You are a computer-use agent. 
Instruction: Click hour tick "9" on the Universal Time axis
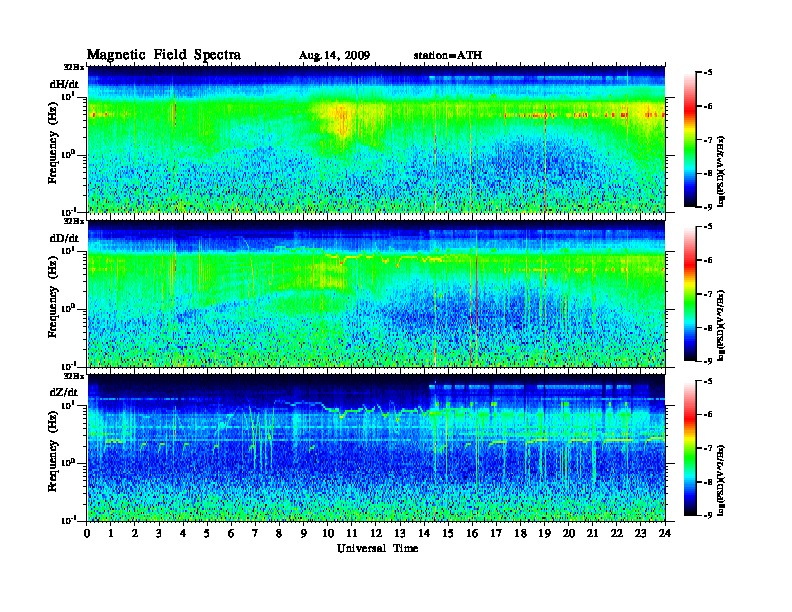[x=304, y=533]
